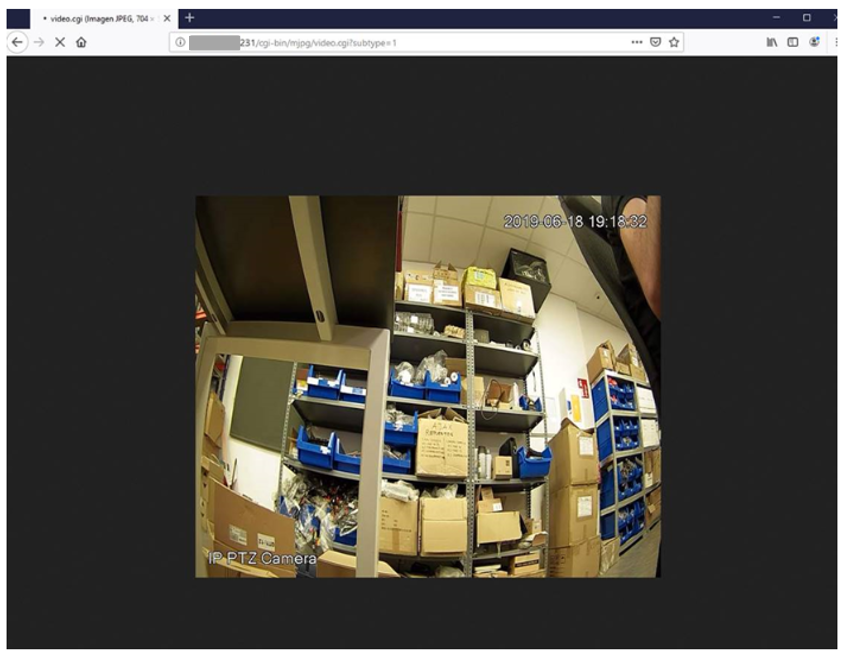Save this page to Pocket
The image size is (842, 654).
pos(655,42)
